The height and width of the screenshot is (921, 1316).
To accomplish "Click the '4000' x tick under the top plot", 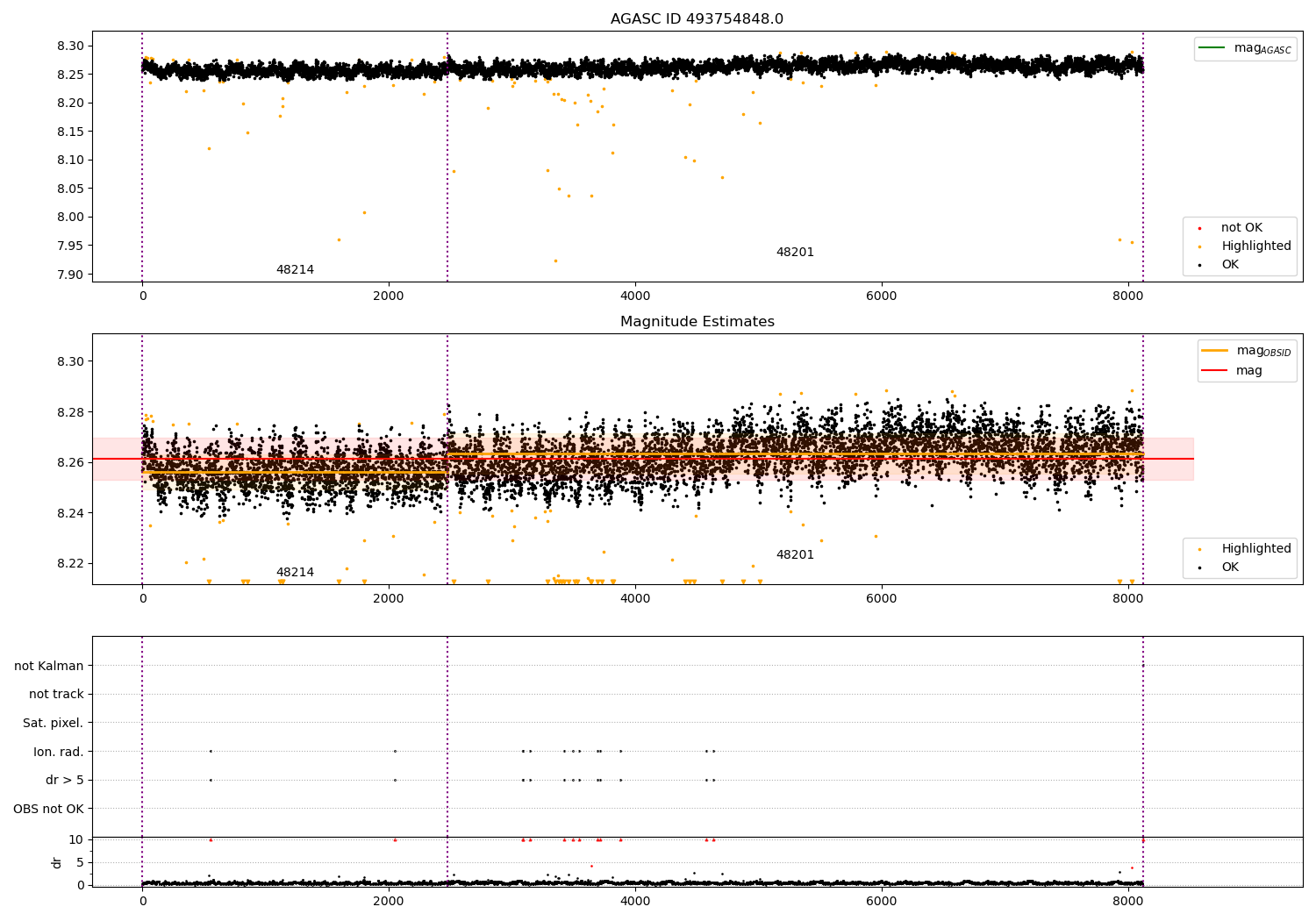I will (x=635, y=296).
